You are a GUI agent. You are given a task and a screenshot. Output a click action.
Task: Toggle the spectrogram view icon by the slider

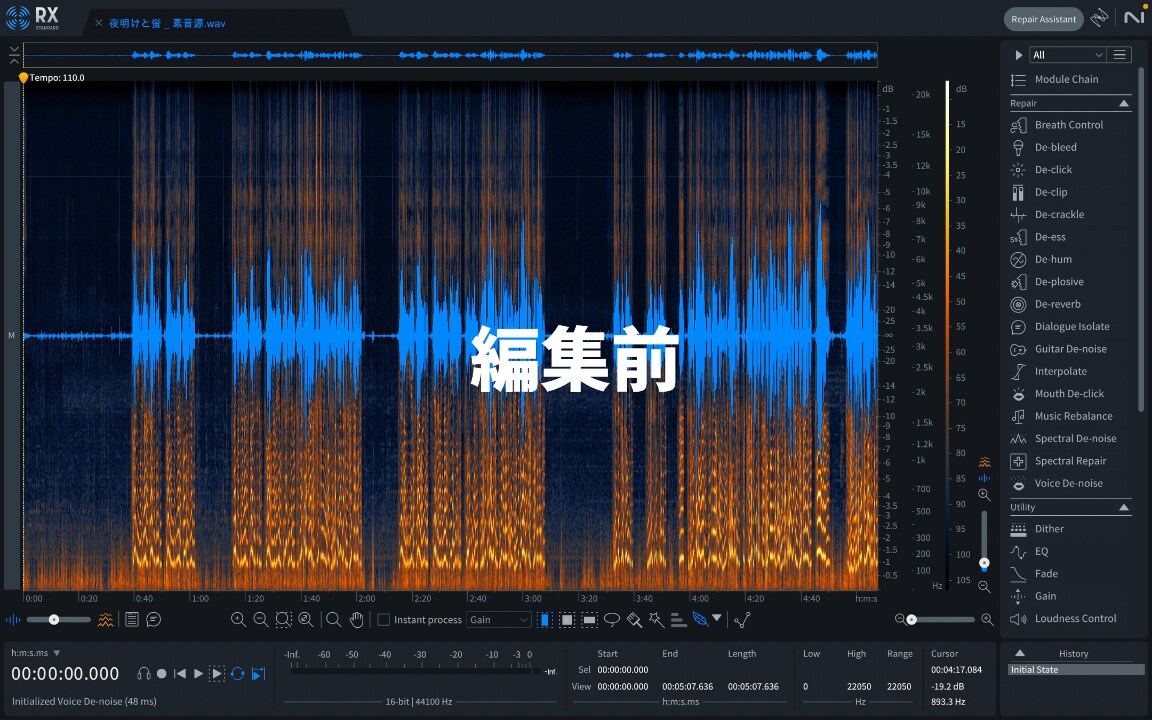tap(106, 620)
